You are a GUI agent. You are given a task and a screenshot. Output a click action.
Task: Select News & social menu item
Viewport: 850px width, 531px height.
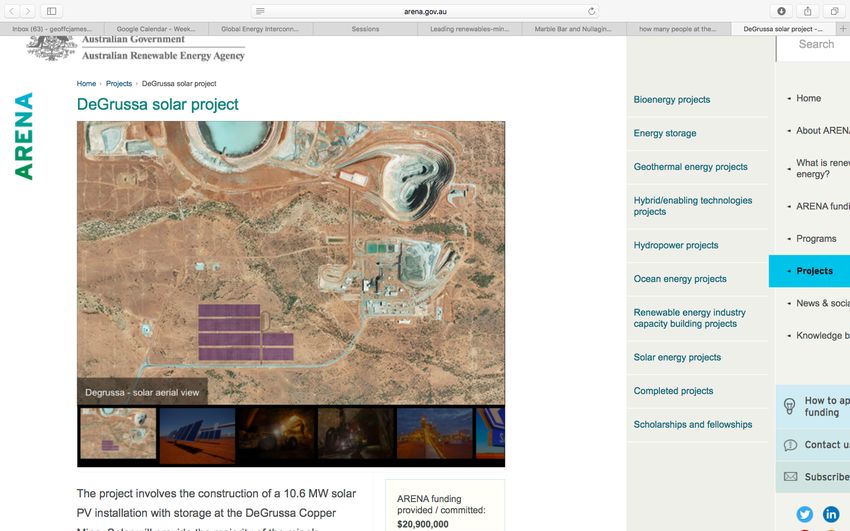(822, 303)
